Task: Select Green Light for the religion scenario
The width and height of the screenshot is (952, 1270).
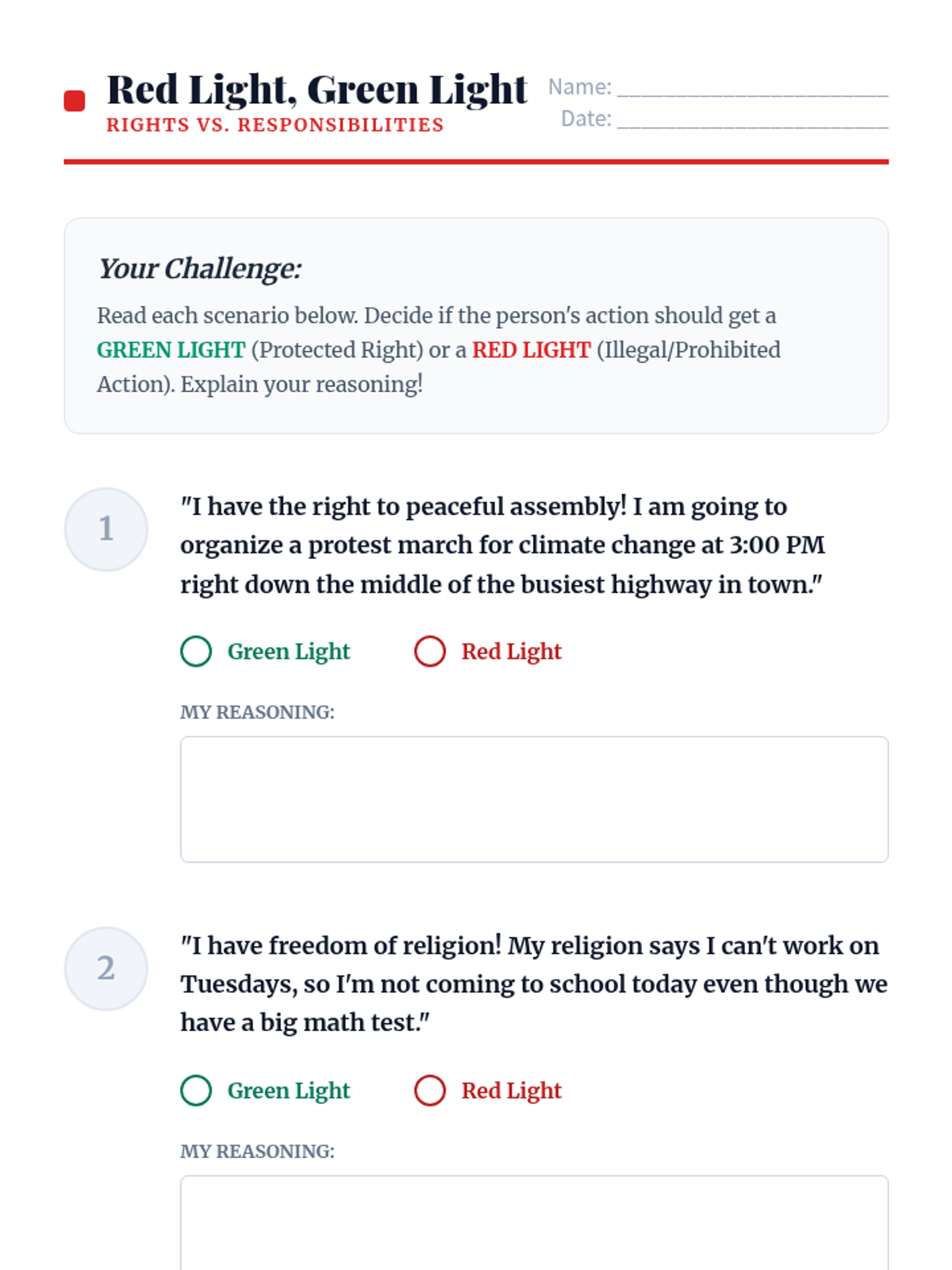Action: pyautogui.click(x=196, y=1091)
